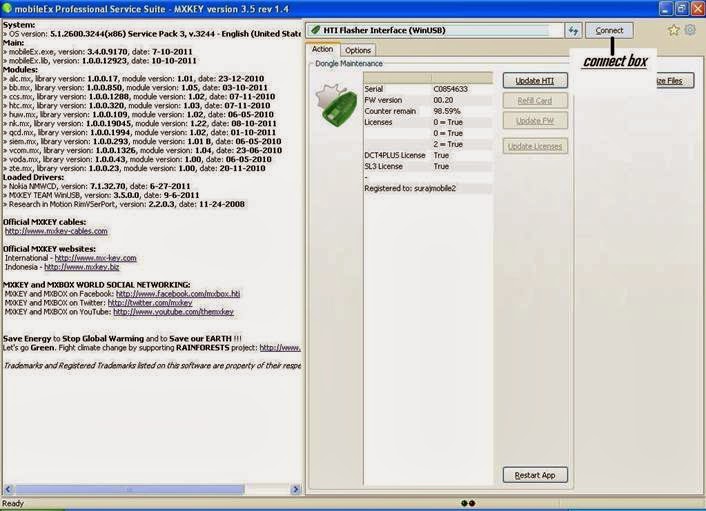Click the 'OS version' line in log

(x=152, y=34)
